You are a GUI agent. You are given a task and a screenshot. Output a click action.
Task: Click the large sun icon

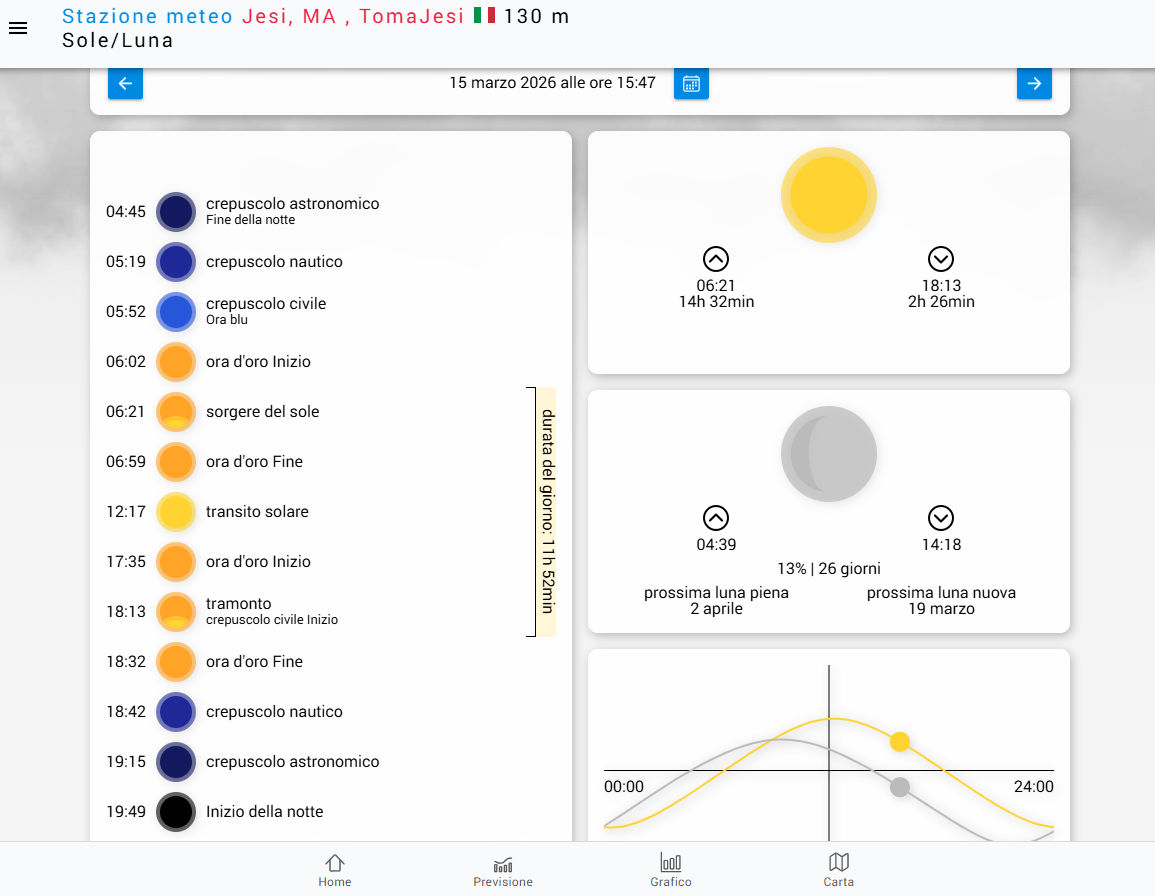click(828, 195)
